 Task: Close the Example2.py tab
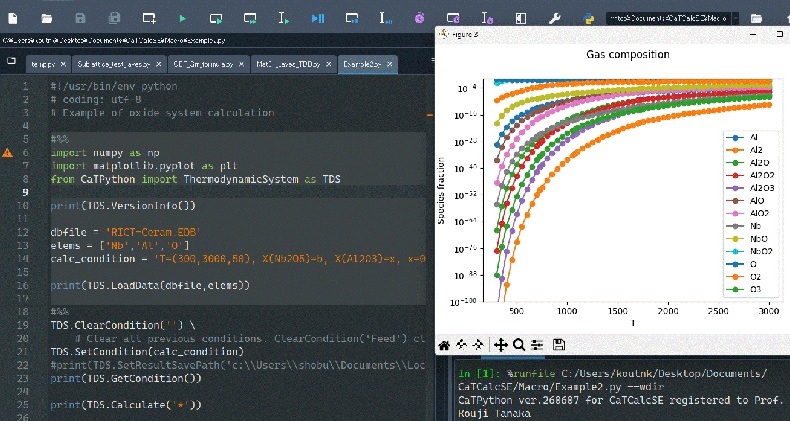(x=389, y=64)
